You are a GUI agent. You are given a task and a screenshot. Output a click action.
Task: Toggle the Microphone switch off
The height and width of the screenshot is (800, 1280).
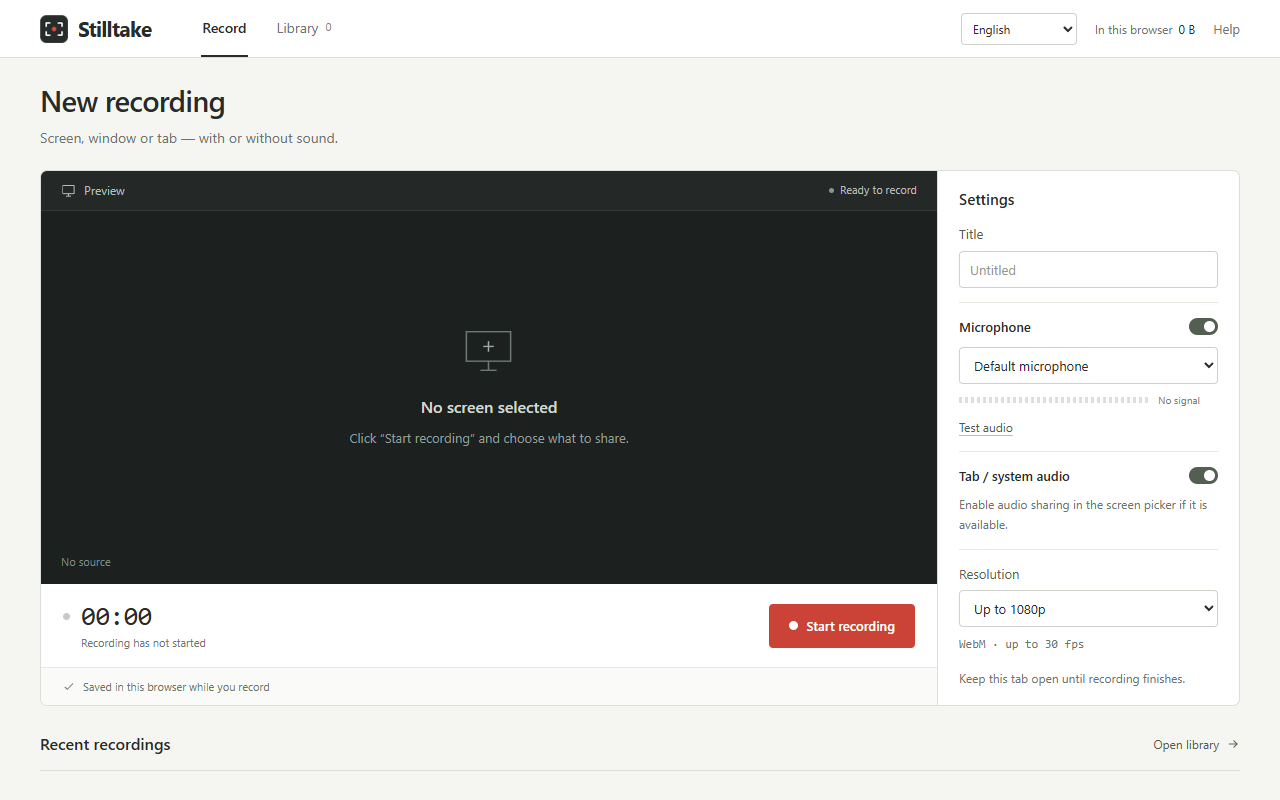point(1203,327)
